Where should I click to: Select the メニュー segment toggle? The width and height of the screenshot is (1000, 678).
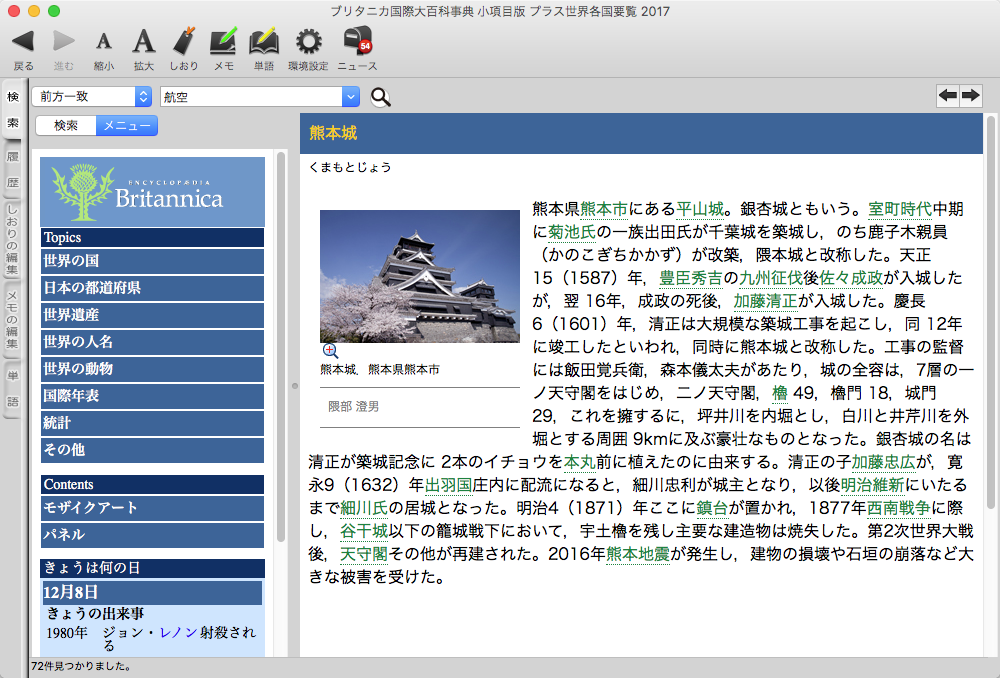pyautogui.click(x=127, y=126)
